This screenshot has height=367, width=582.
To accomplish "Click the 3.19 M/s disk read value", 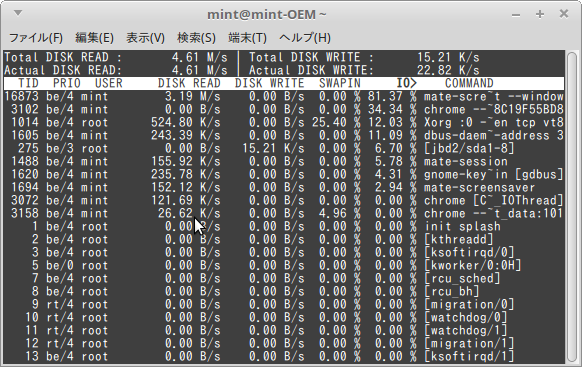I will (193, 96).
